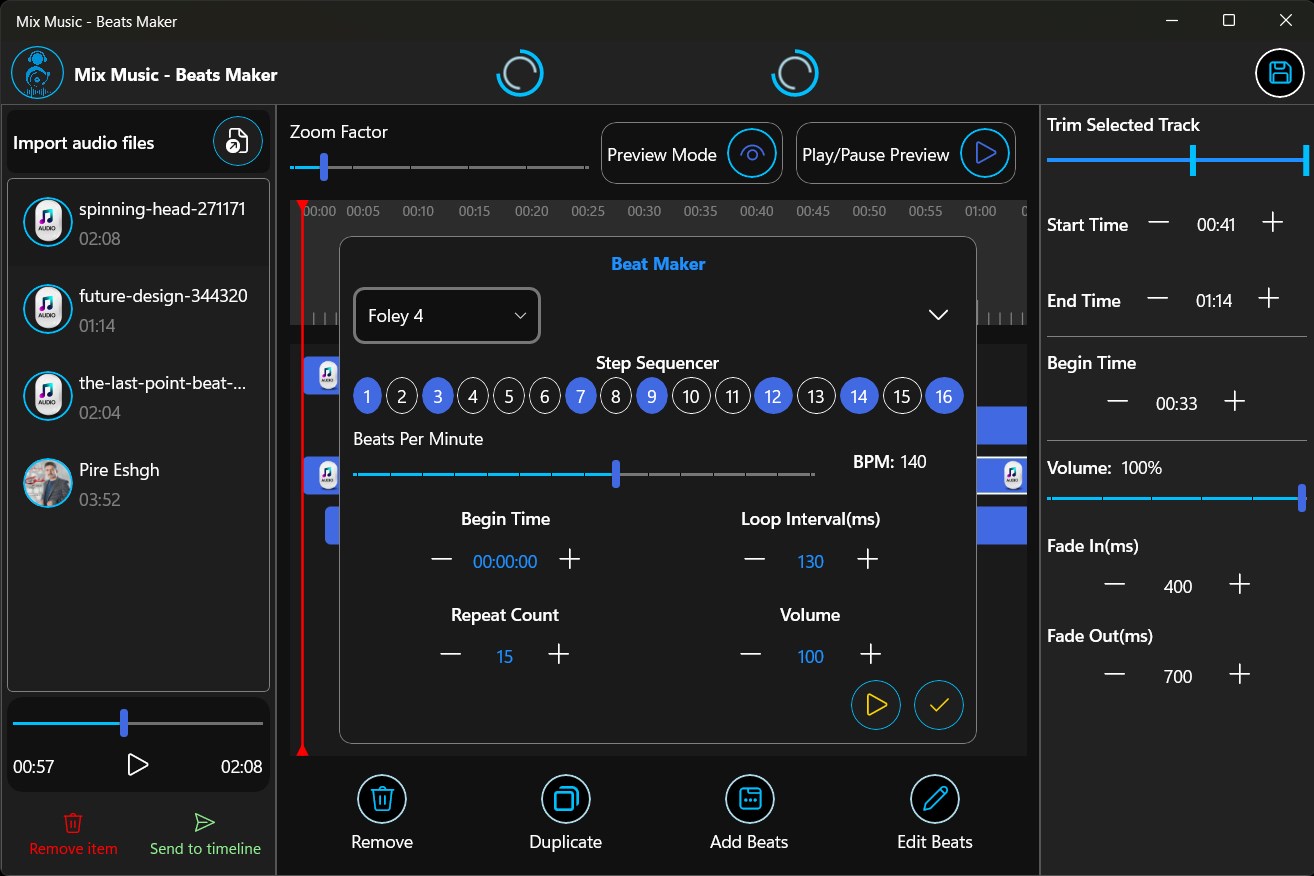
Task: Increase the Repeat Count with plus
Action: click(559, 655)
